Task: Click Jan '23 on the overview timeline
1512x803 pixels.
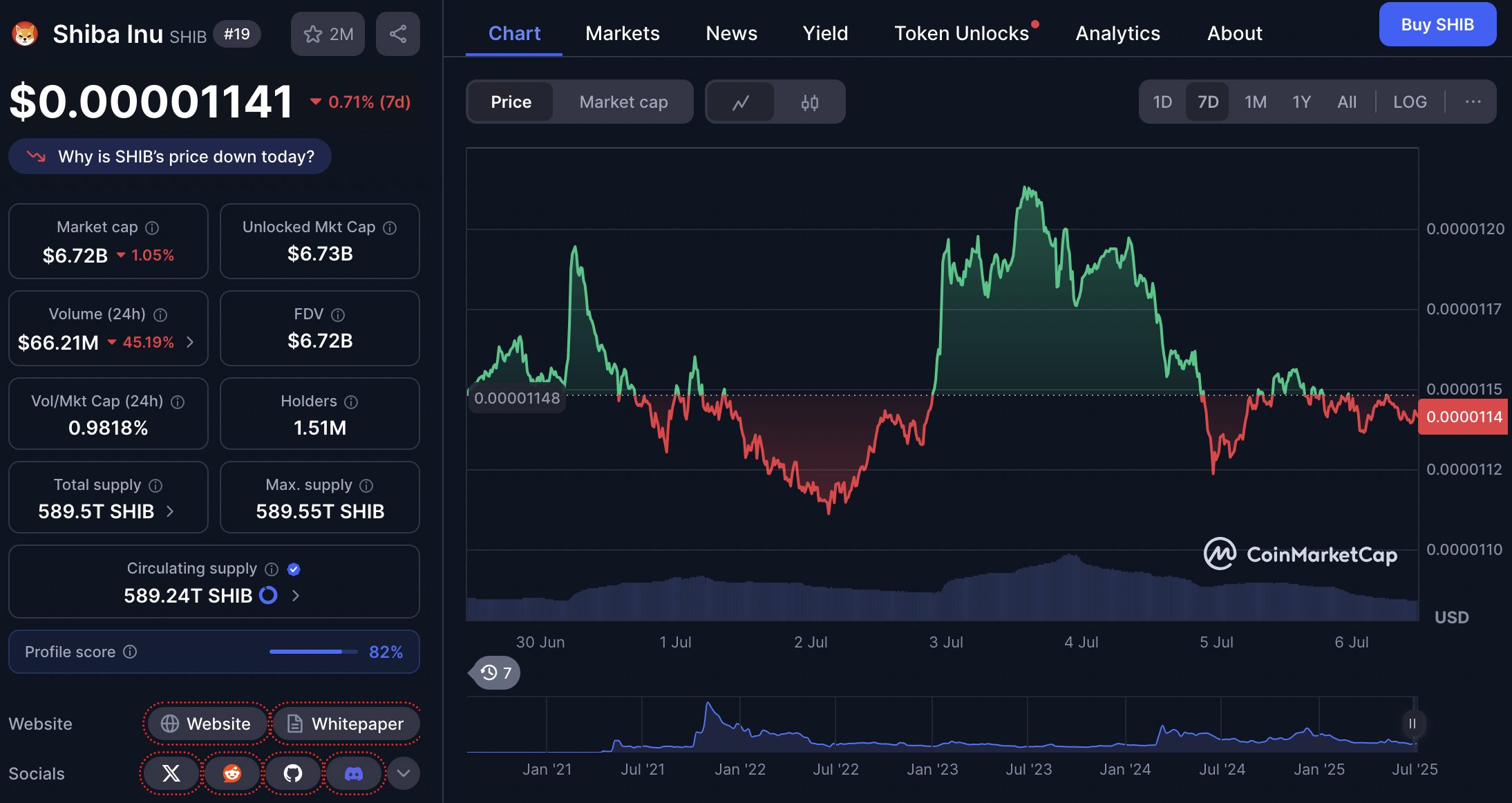Action: [x=932, y=769]
